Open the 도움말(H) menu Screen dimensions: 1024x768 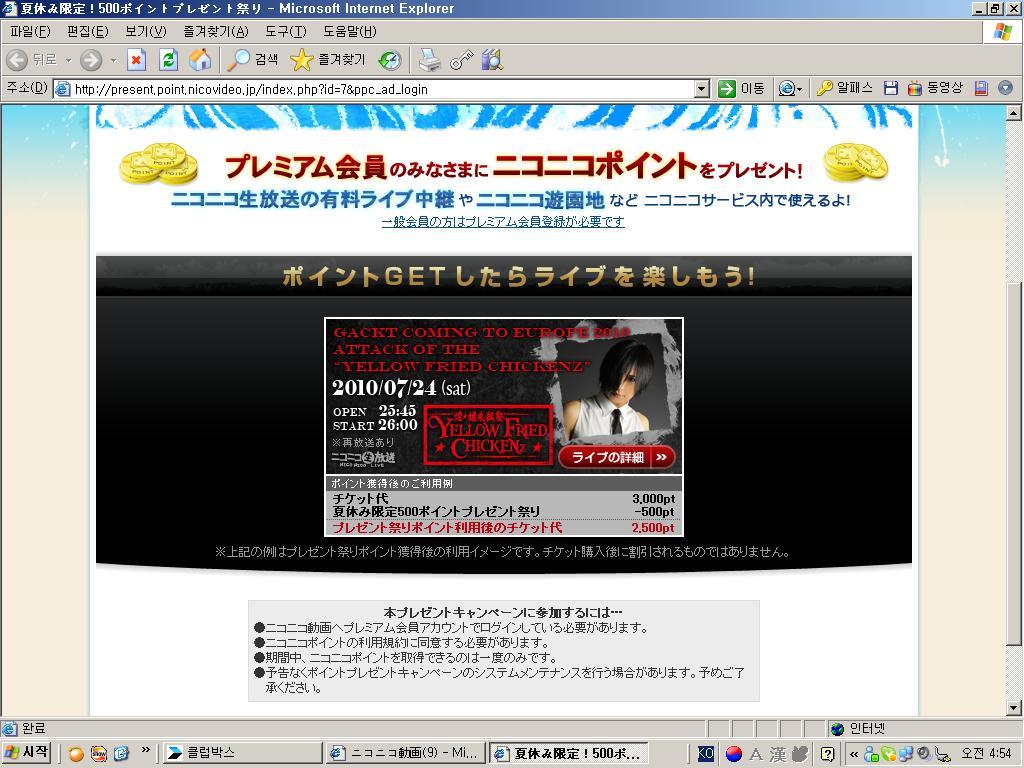349,31
